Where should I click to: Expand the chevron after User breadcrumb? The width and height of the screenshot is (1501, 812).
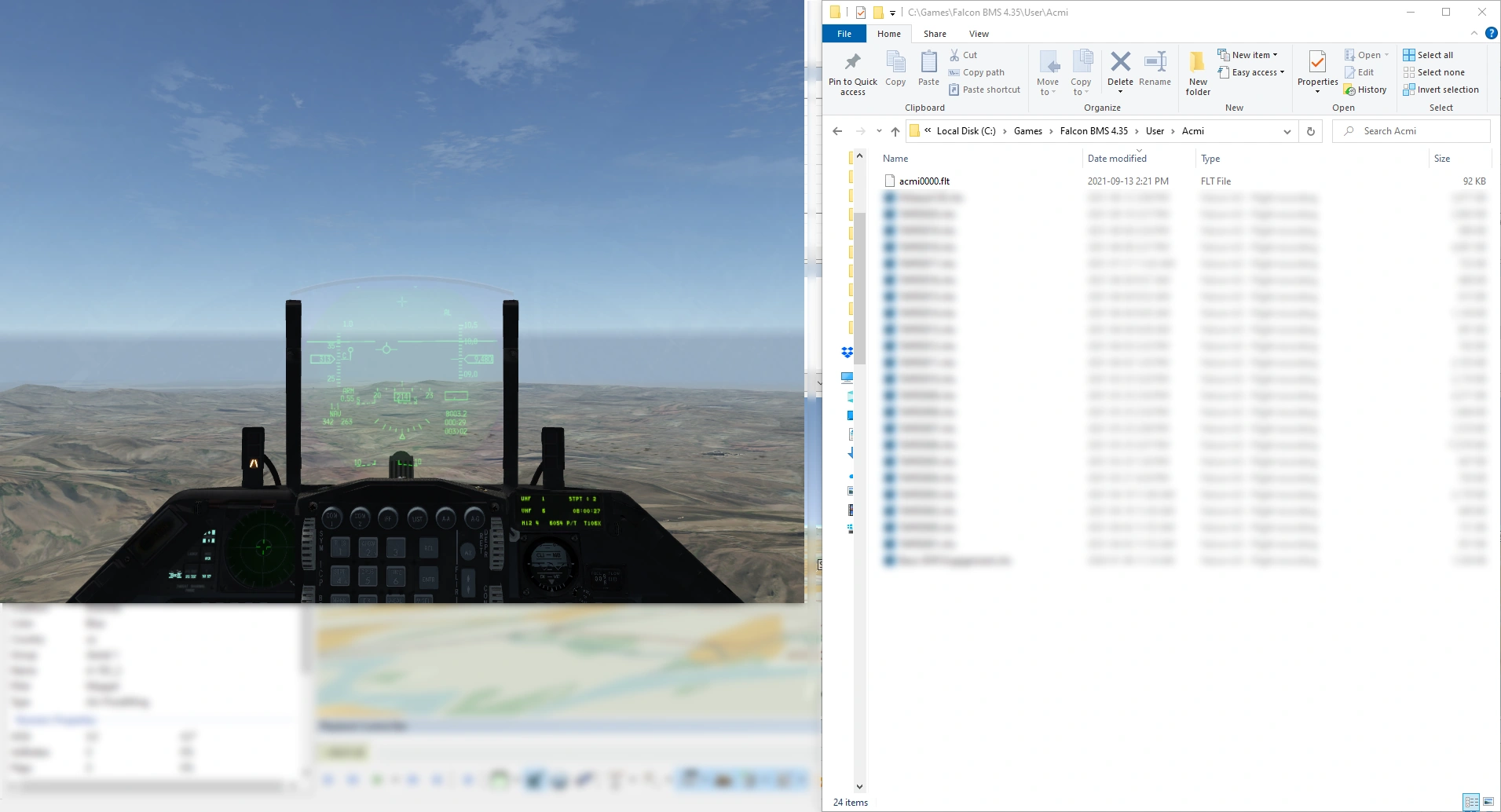pos(1173,131)
